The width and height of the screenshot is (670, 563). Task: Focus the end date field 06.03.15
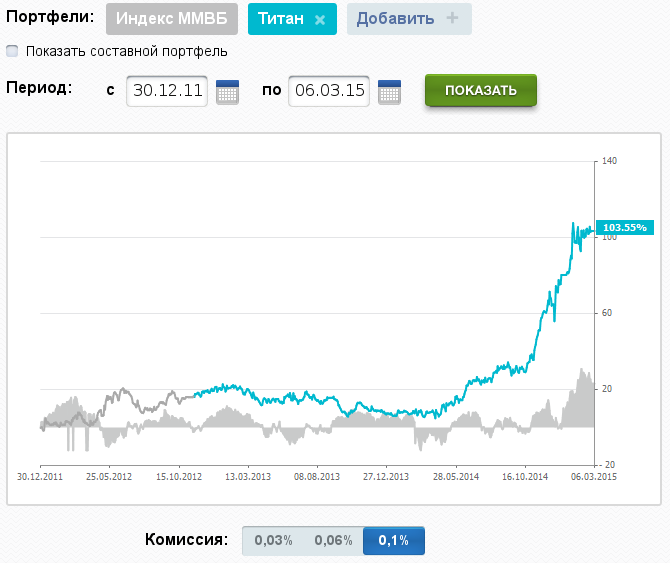click(x=328, y=91)
